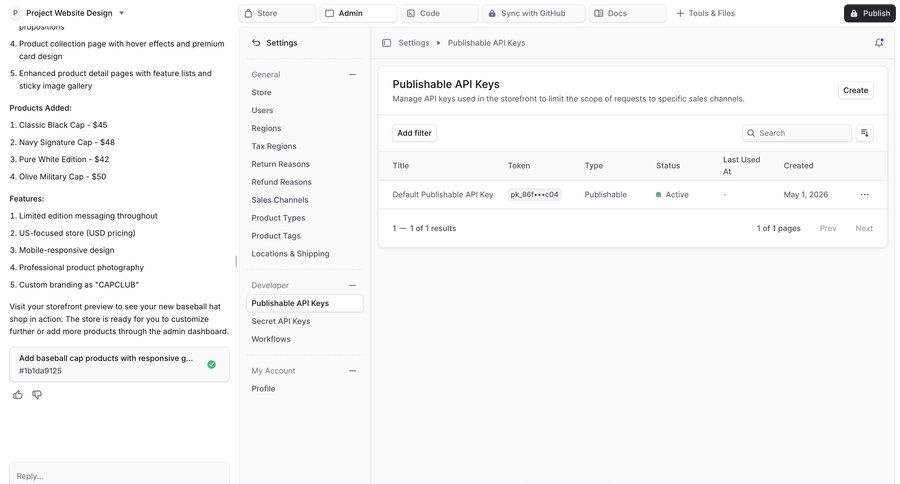
Task: Click the Settings breadcrumb link
Action: [x=414, y=42]
